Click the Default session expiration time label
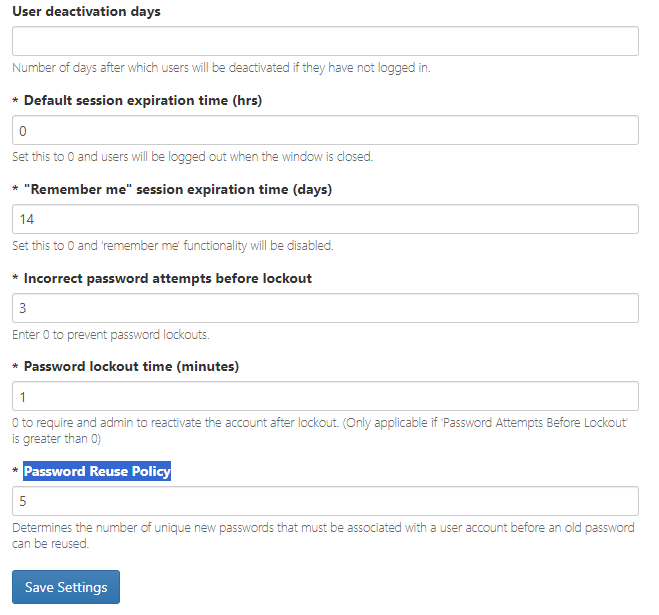 [143, 100]
